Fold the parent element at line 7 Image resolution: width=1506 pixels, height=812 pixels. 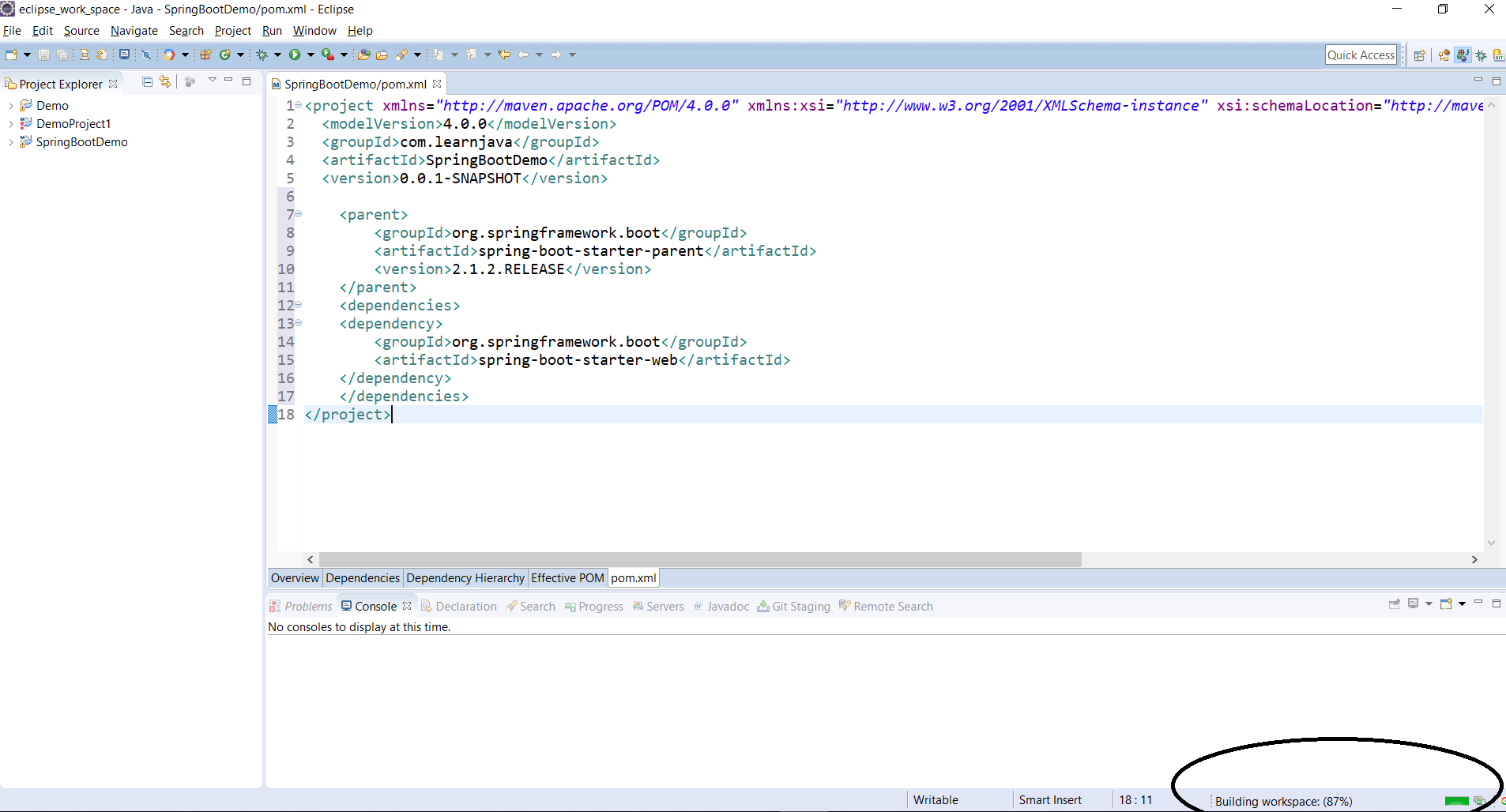click(x=299, y=214)
